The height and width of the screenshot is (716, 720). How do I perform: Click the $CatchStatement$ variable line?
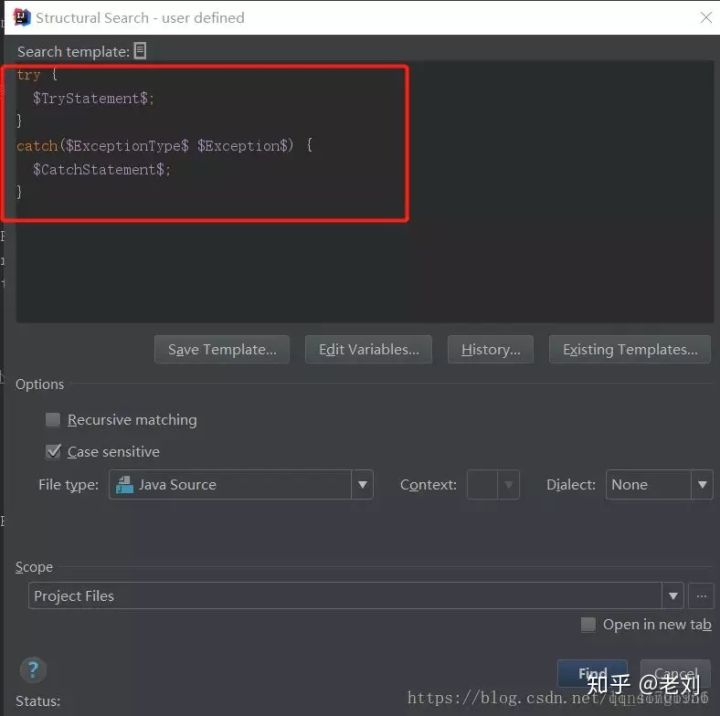point(101,169)
